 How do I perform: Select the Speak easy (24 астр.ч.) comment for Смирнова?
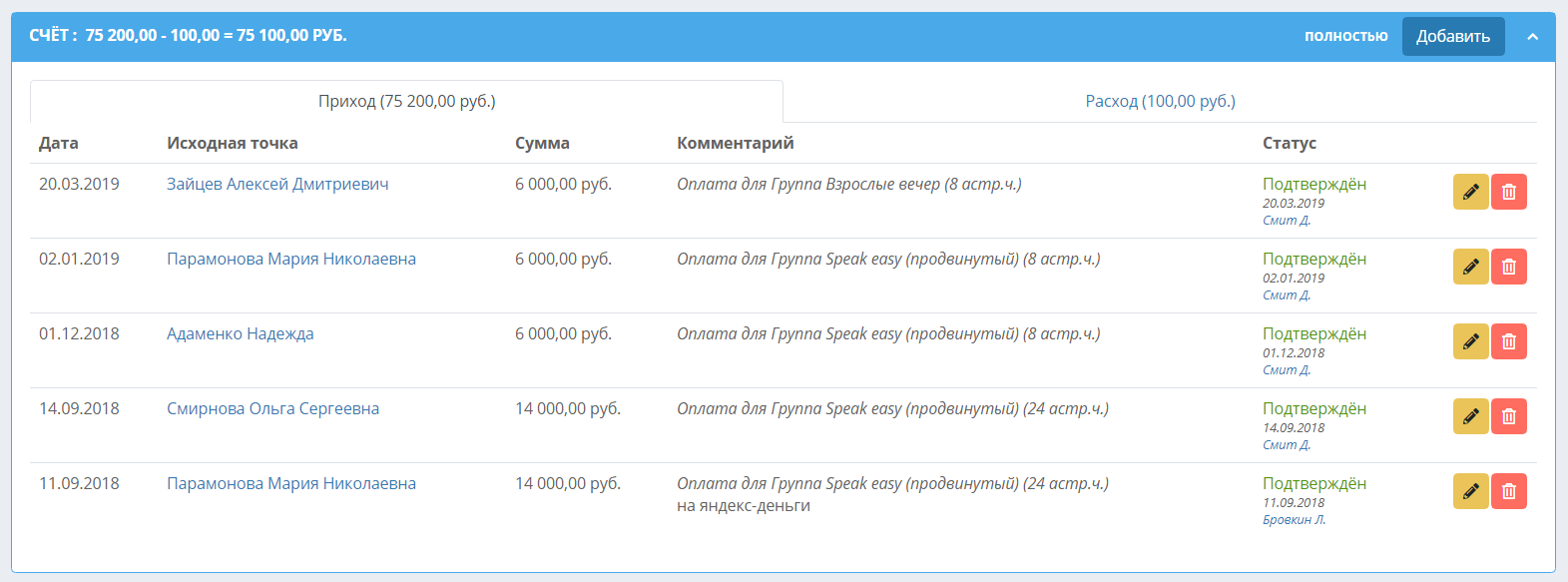[892, 408]
